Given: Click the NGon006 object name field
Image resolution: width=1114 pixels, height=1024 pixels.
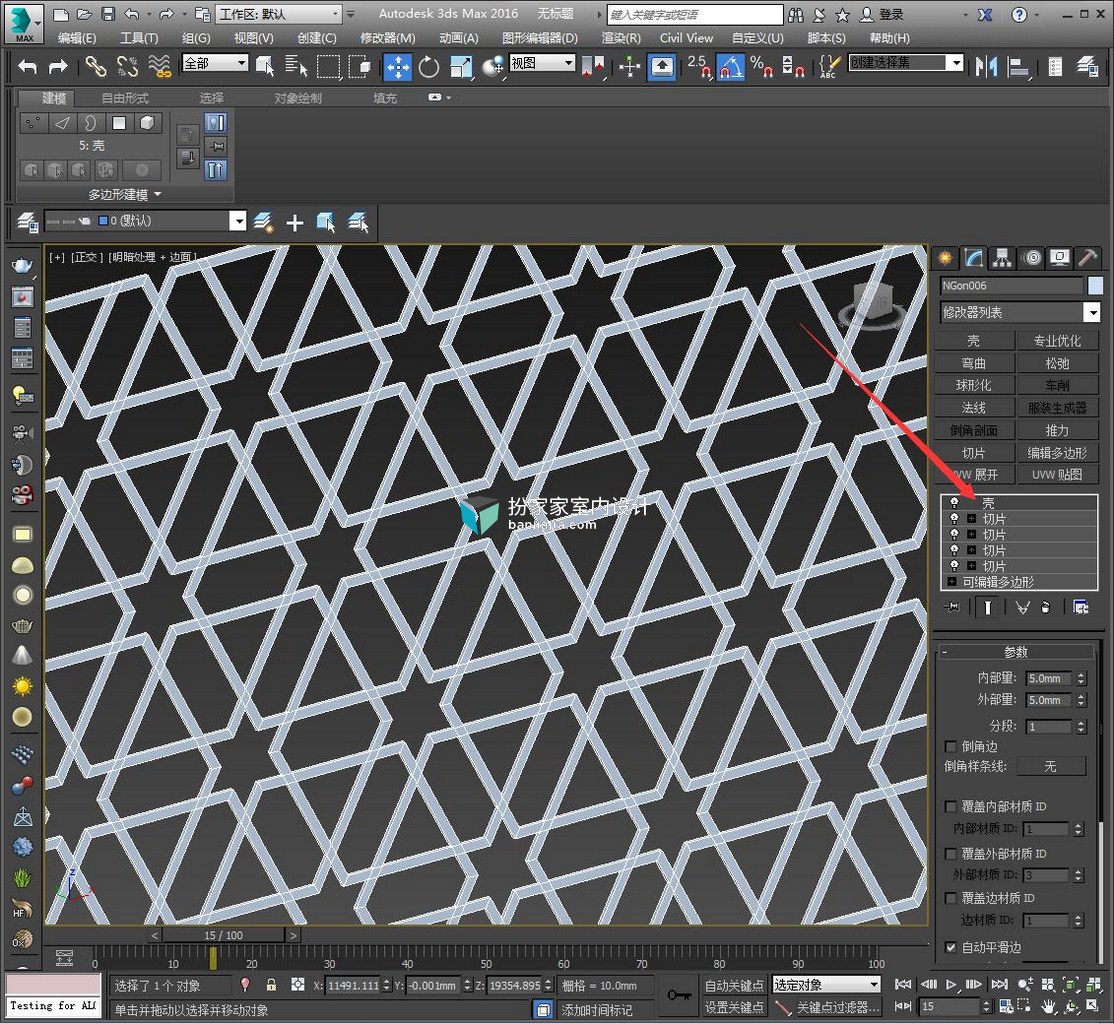Looking at the screenshot, I should 1012,286.
